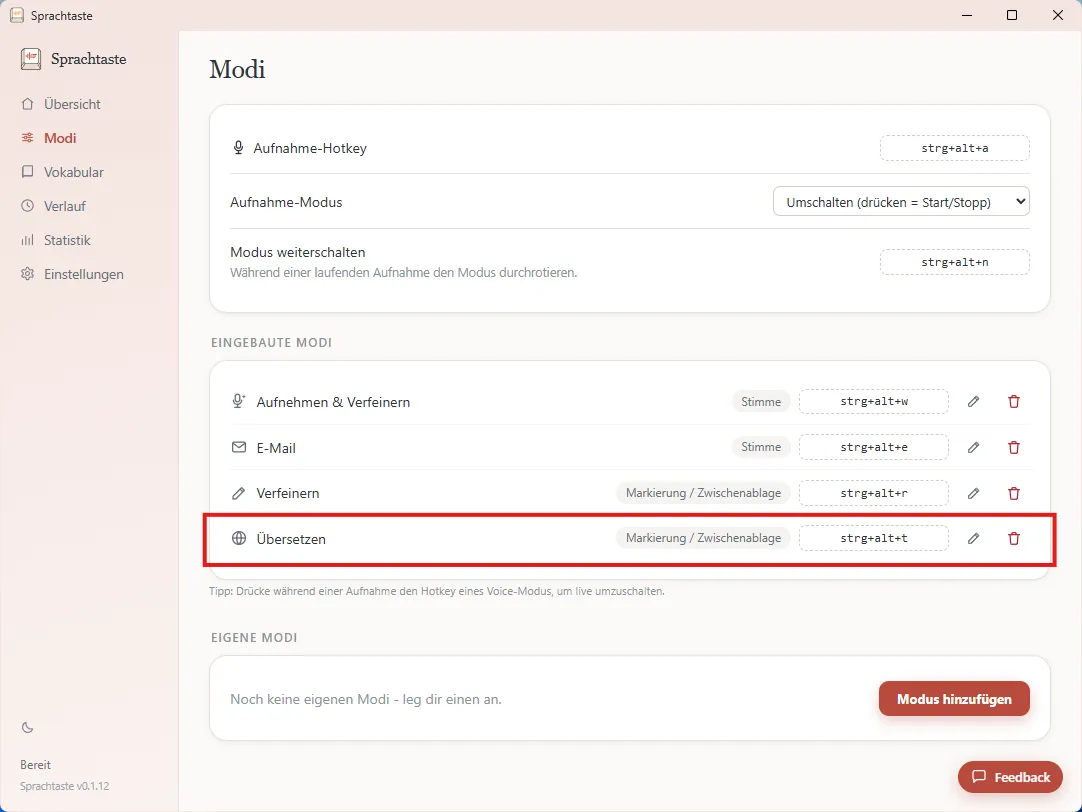
Task: Delete the Verfeinern mode via trash icon
Action: [x=1014, y=493]
